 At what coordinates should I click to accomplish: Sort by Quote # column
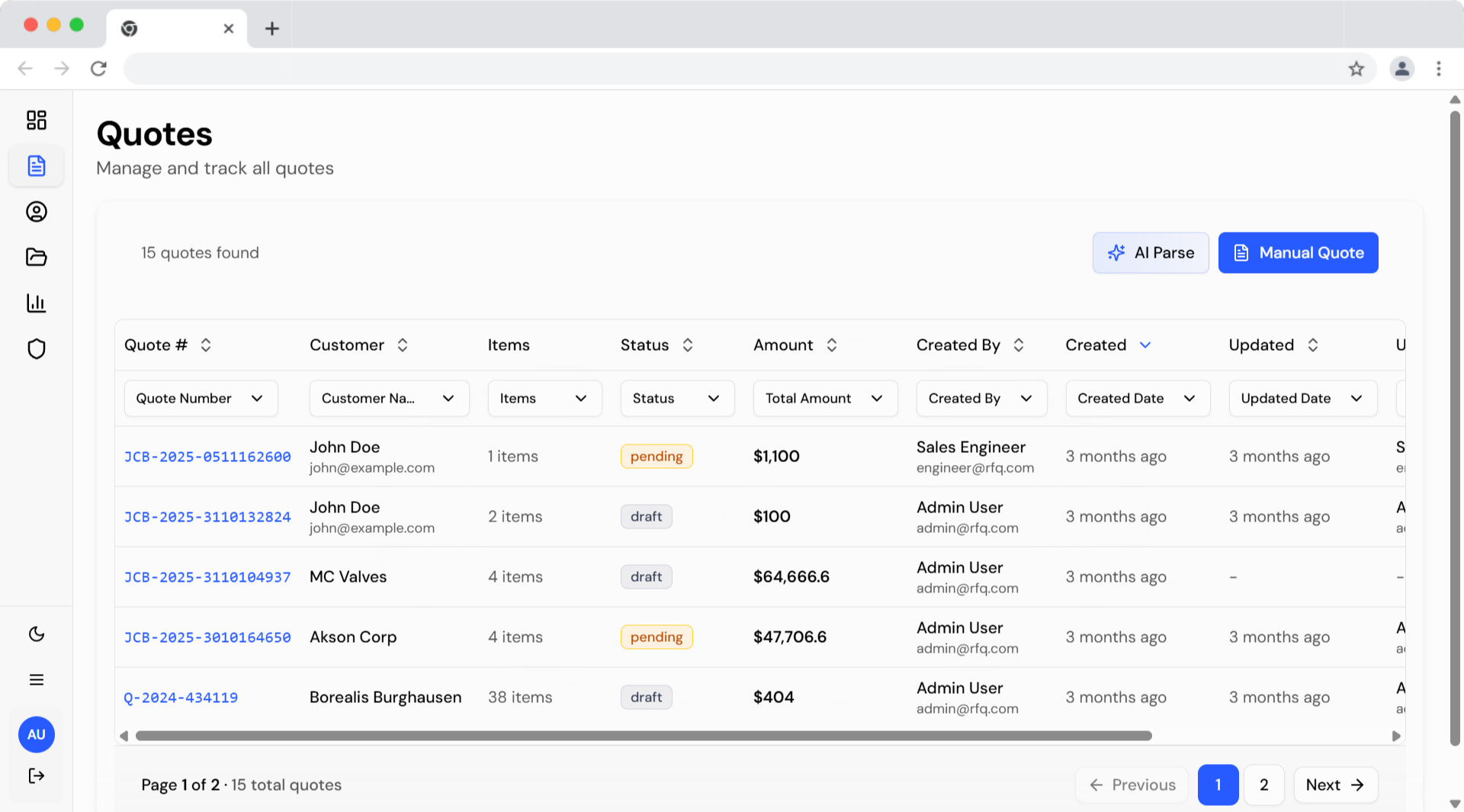[x=206, y=345]
